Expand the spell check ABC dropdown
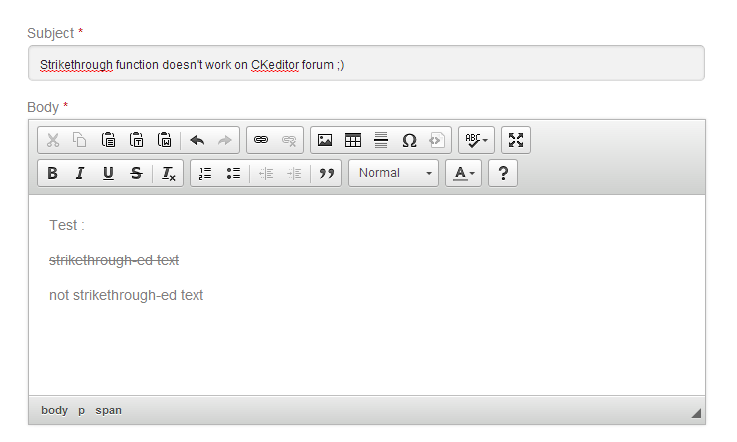 pyautogui.click(x=475, y=140)
